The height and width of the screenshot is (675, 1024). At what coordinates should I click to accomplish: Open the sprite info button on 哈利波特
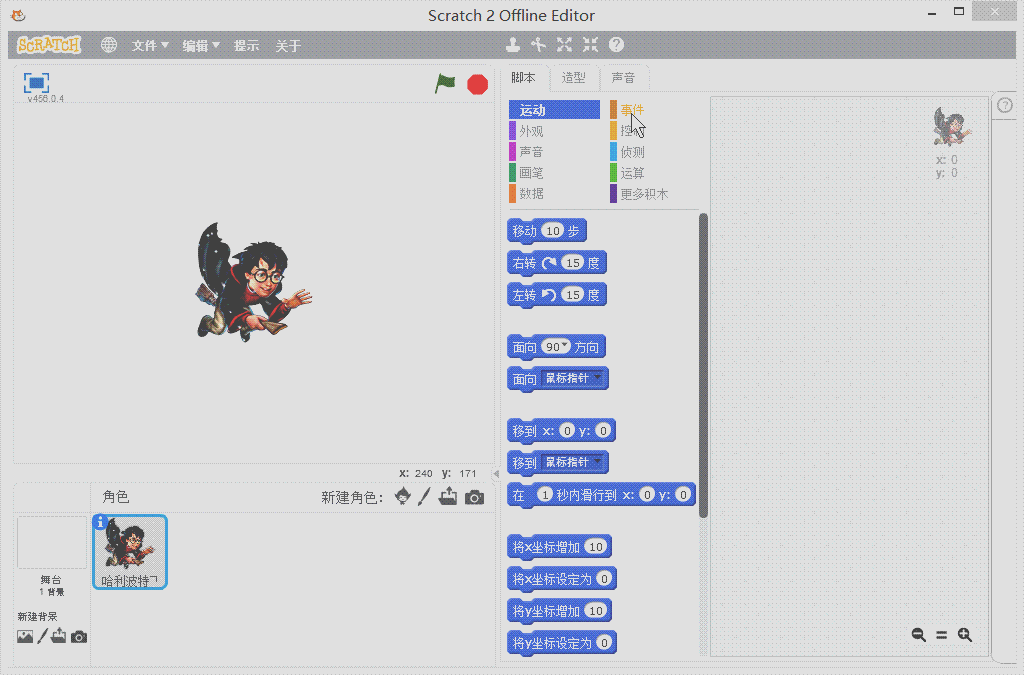[x=100, y=522]
